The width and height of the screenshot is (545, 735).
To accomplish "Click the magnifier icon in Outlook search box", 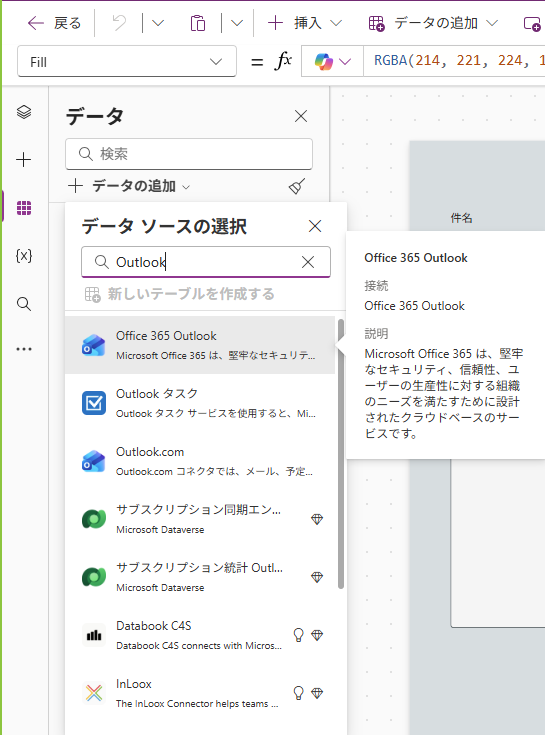I will pos(101,262).
